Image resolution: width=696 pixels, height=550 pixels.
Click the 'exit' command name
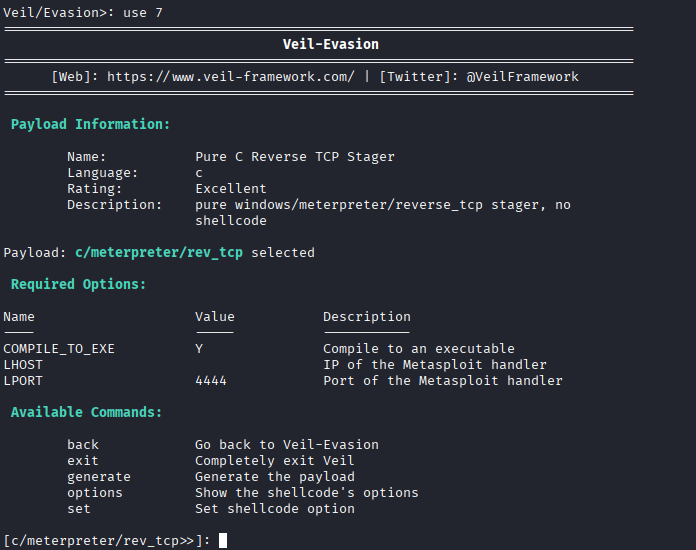(83, 460)
